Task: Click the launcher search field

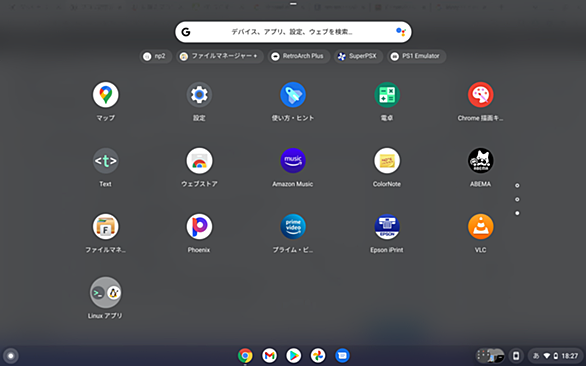Action: (x=293, y=32)
